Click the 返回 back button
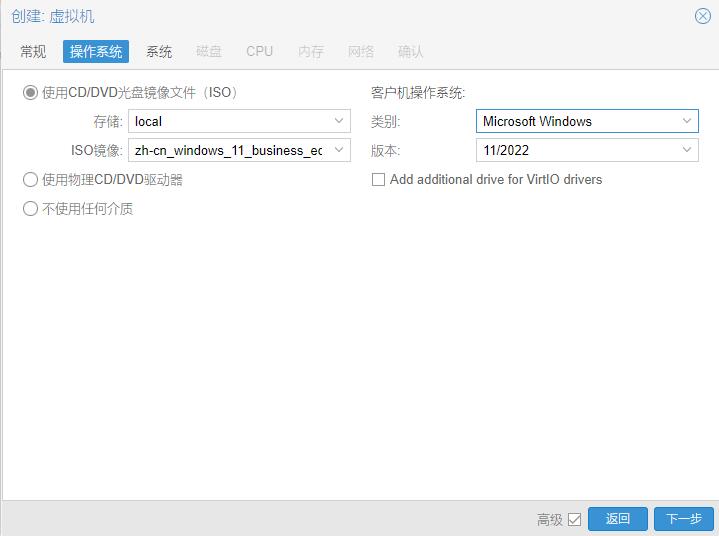 pyautogui.click(x=617, y=519)
